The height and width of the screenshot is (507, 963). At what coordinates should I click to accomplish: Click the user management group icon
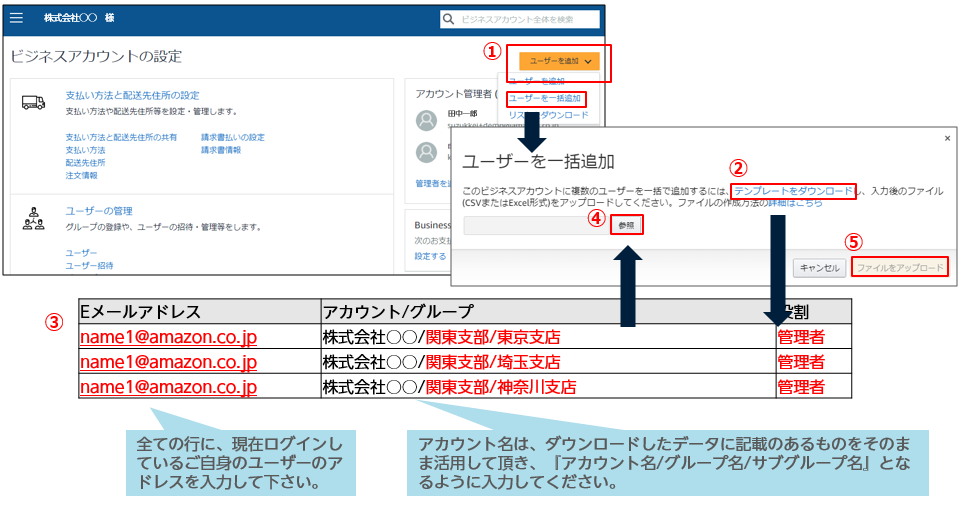(x=33, y=219)
